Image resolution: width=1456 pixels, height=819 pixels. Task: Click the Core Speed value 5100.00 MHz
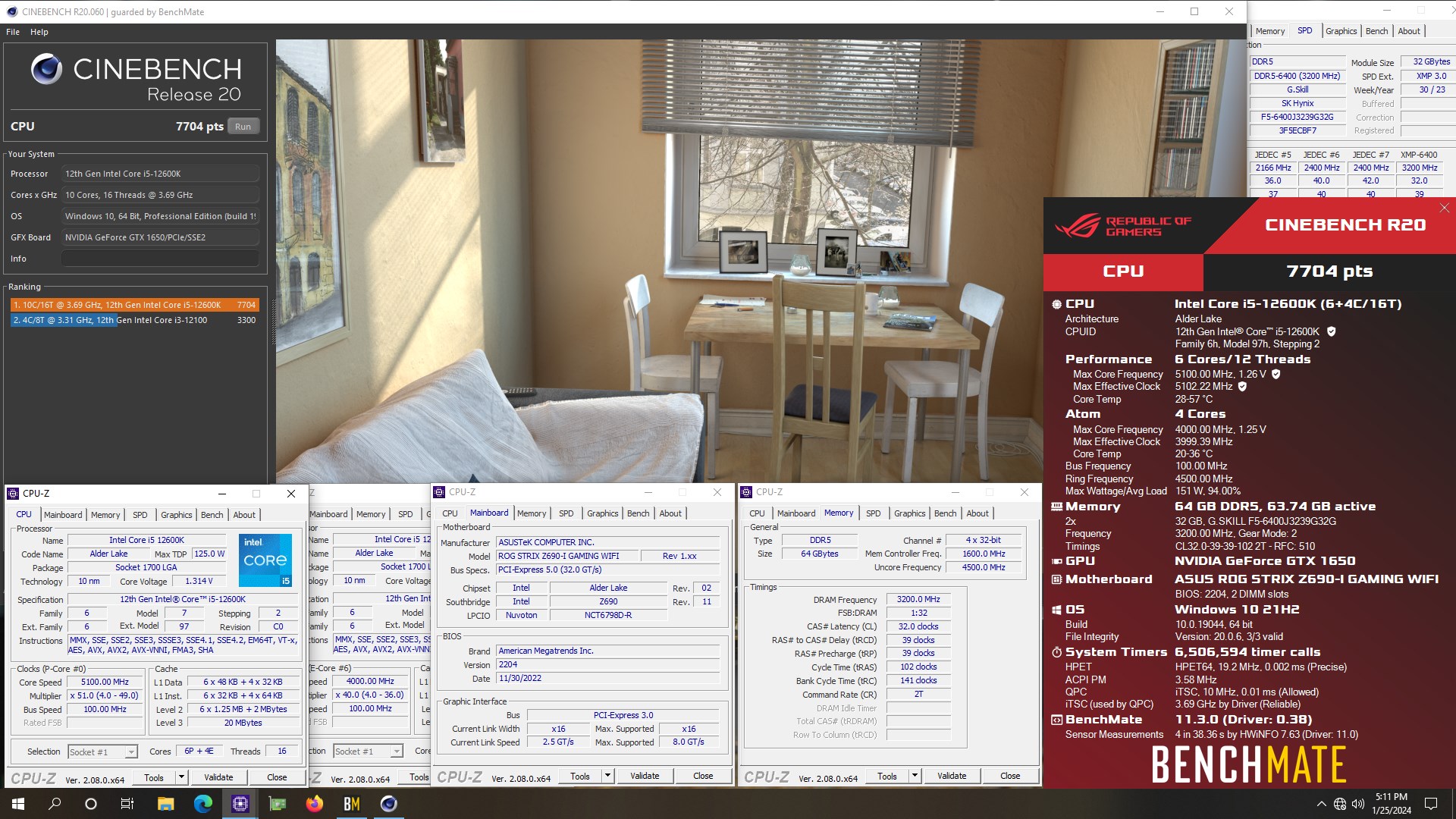pos(105,682)
